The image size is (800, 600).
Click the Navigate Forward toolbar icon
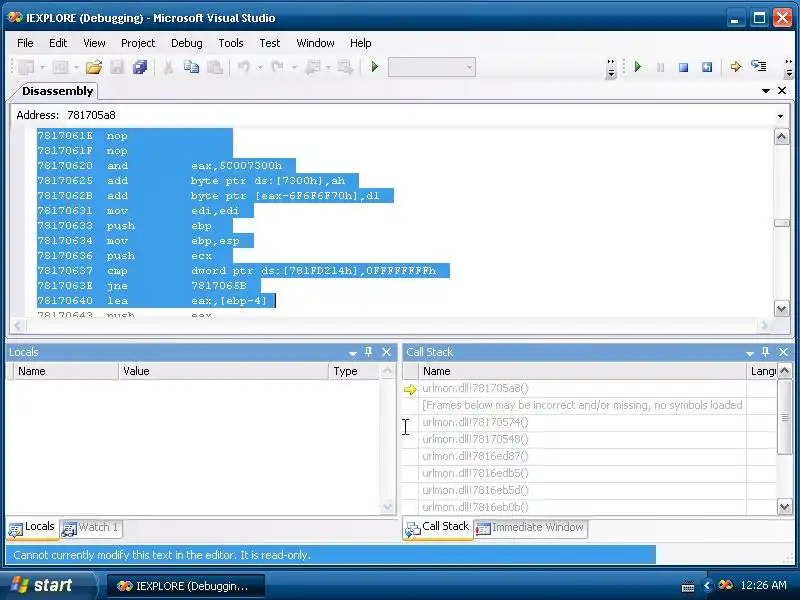click(x=345, y=67)
